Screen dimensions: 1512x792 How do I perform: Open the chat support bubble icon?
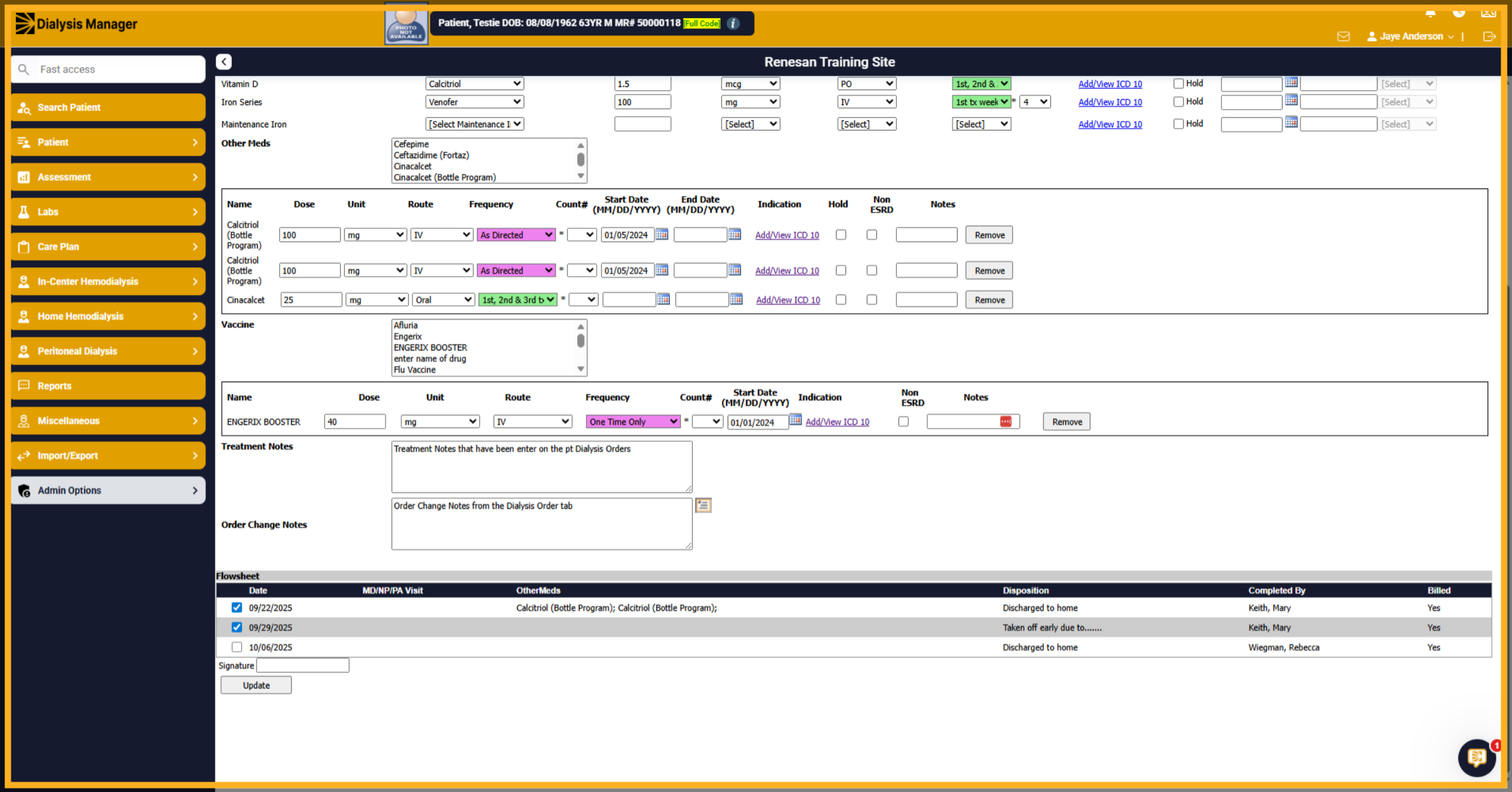click(x=1477, y=757)
